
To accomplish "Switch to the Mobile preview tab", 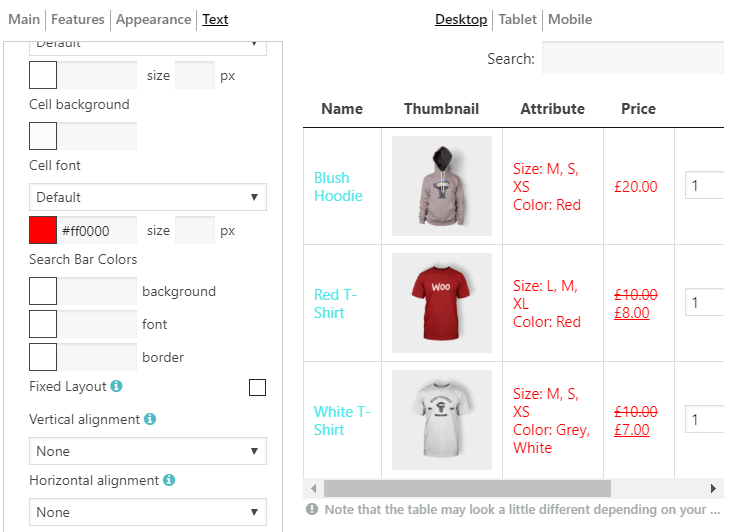I will [570, 19].
